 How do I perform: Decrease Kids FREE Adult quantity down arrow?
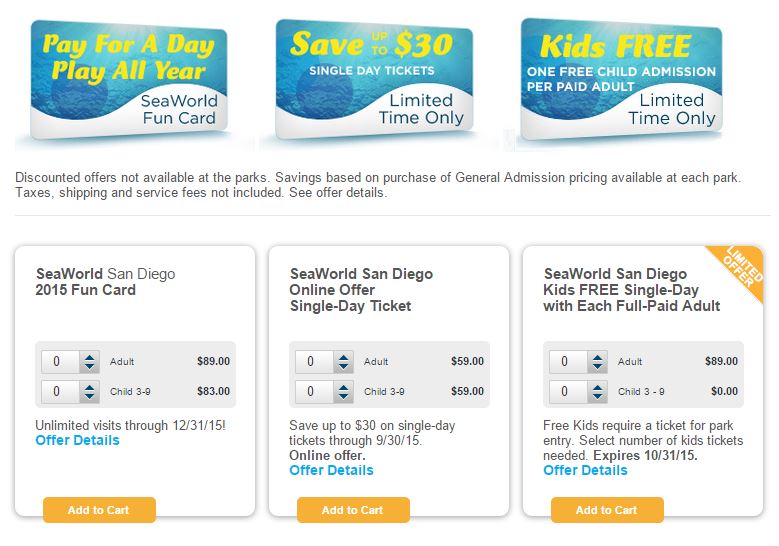click(597, 366)
